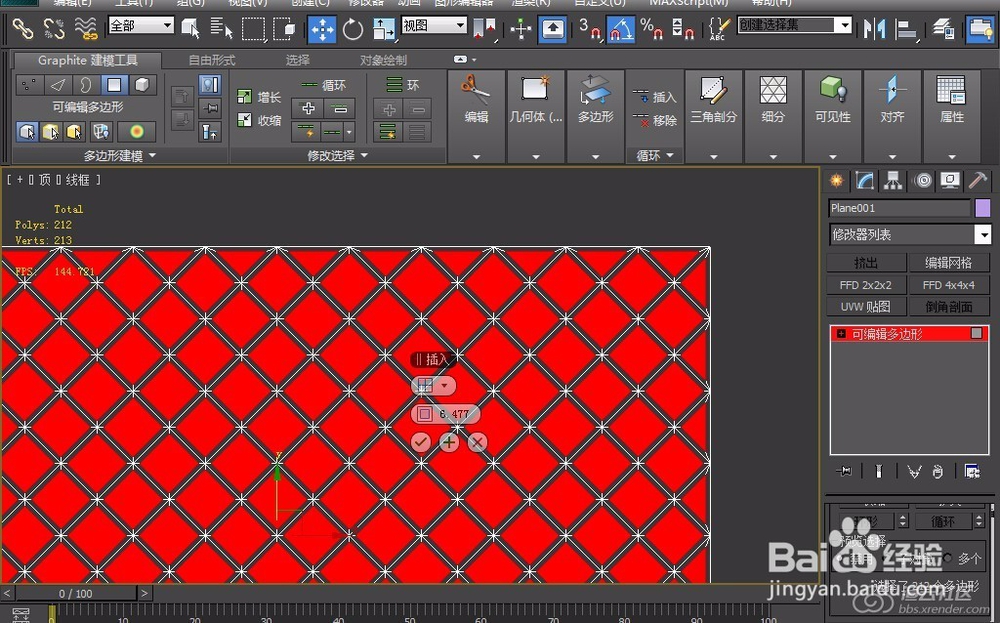Click the Plane001 object color swatch
This screenshot has width=1000, height=623.
(982, 208)
